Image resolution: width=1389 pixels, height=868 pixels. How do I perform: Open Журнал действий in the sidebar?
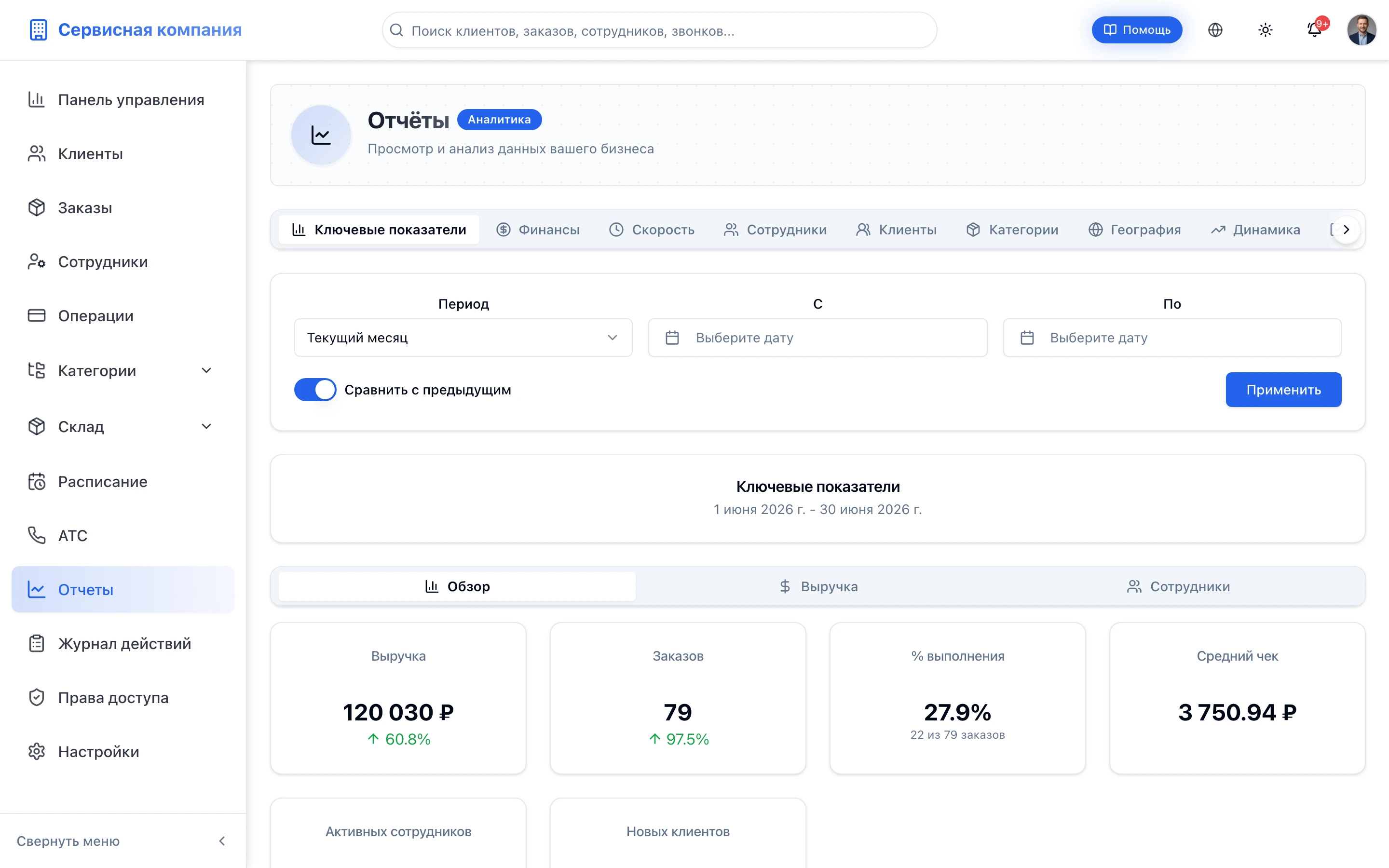[122, 643]
